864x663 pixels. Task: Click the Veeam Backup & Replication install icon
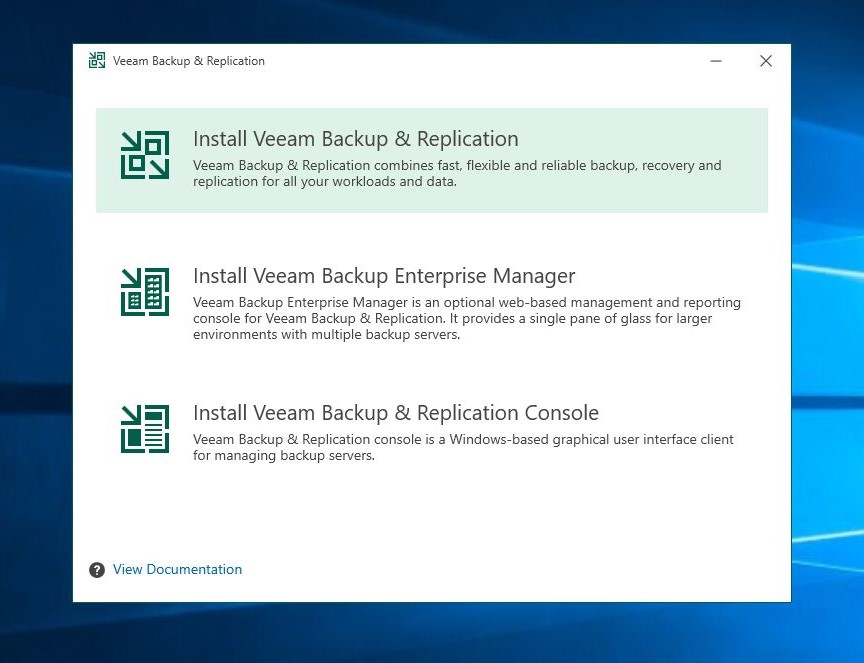point(145,155)
